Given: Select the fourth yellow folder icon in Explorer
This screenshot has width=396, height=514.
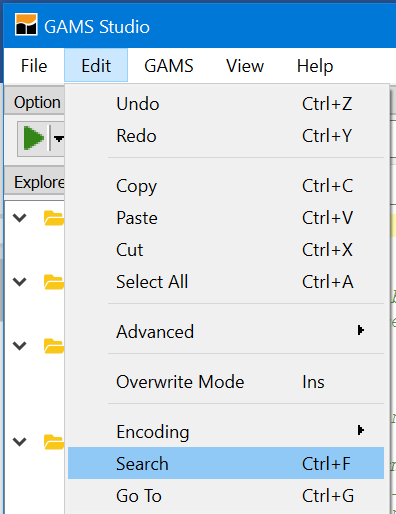Looking at the screenshot, I should [x=54, y=442].
